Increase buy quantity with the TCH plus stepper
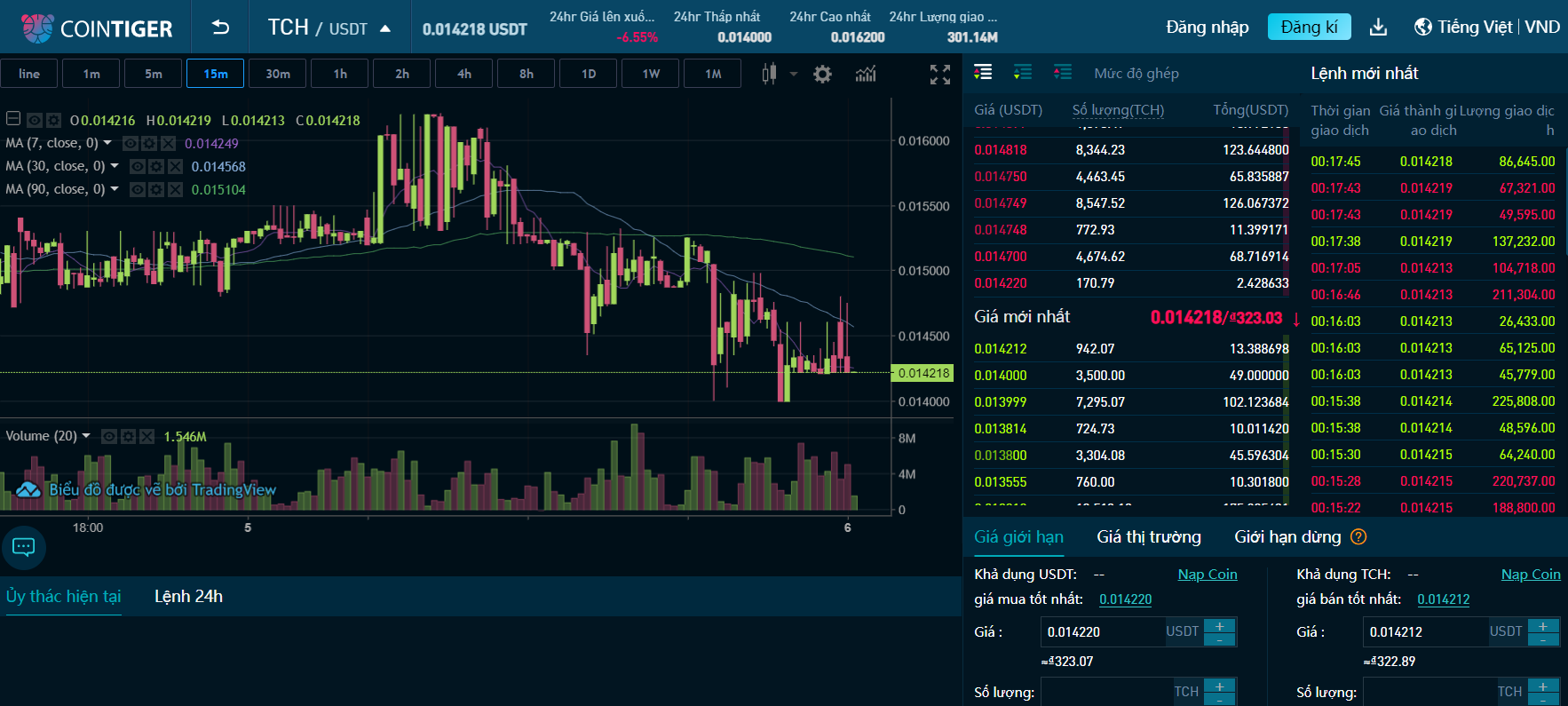1568x706 pixels. coord(1220,686)
